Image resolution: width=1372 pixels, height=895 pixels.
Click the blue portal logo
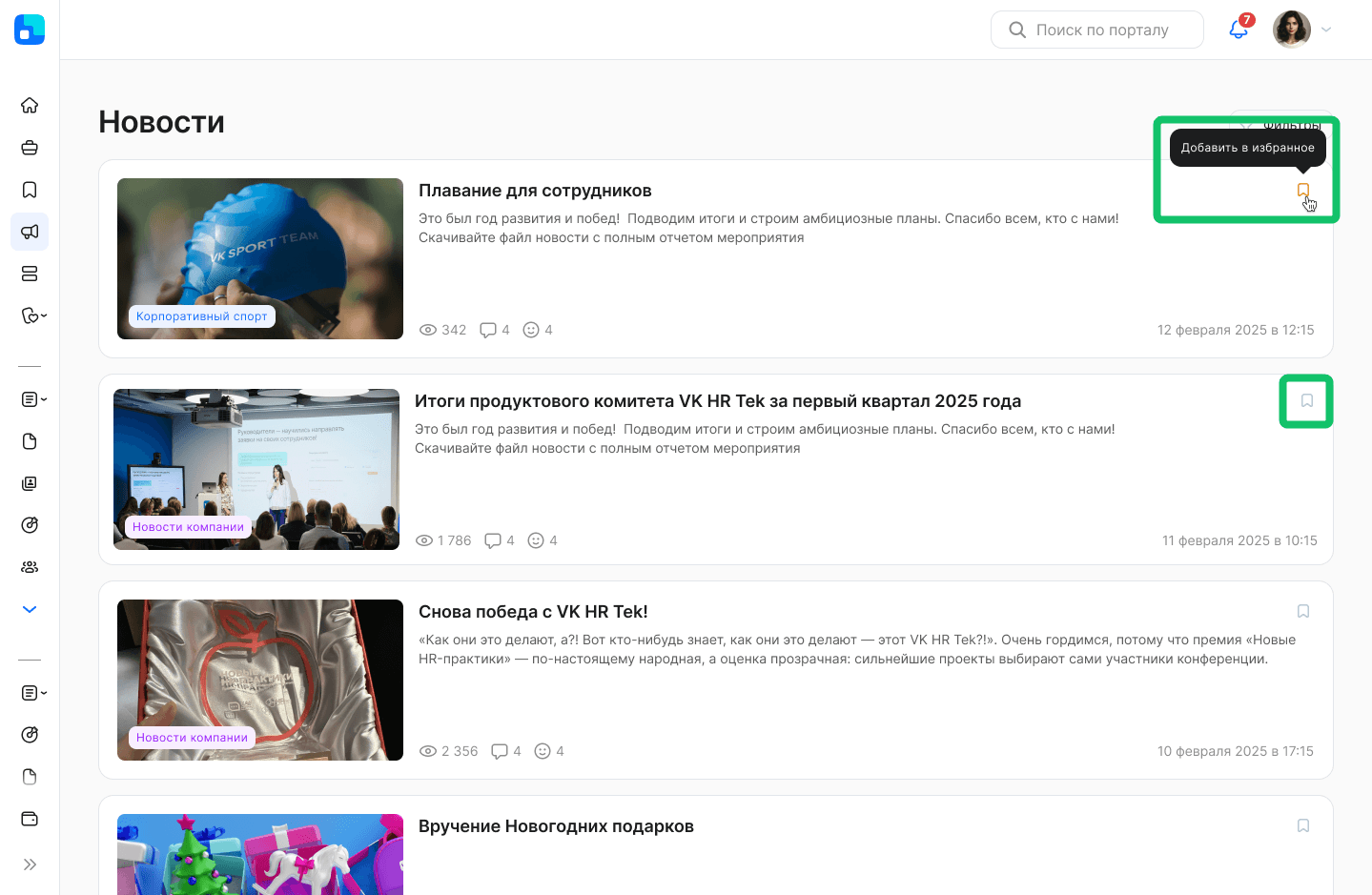click(x=30, y=30)
